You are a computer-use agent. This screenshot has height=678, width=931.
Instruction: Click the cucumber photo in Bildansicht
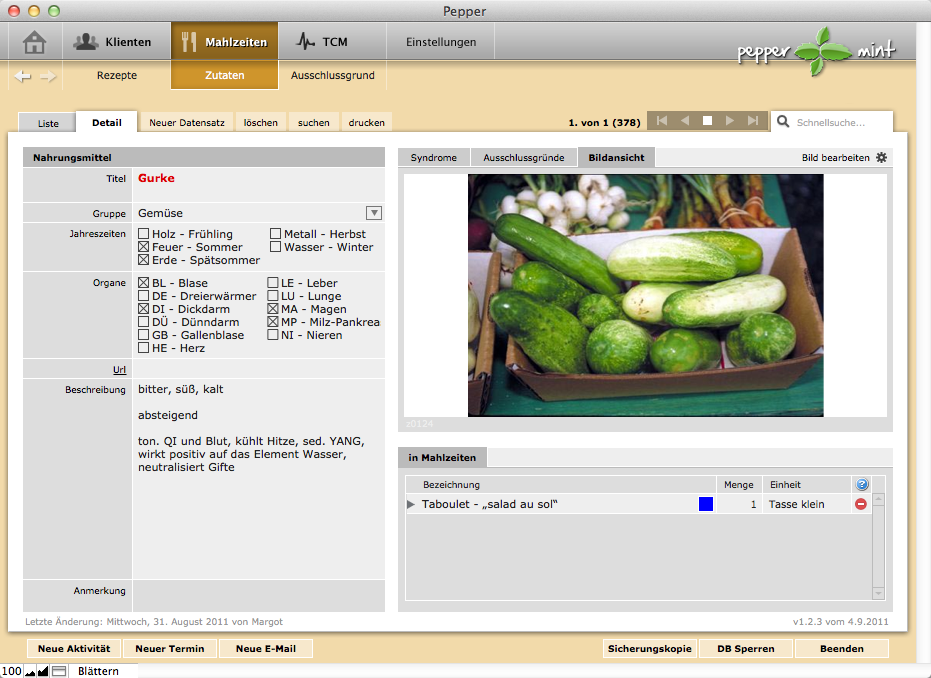pyautogui.click(x=645, y=295)
